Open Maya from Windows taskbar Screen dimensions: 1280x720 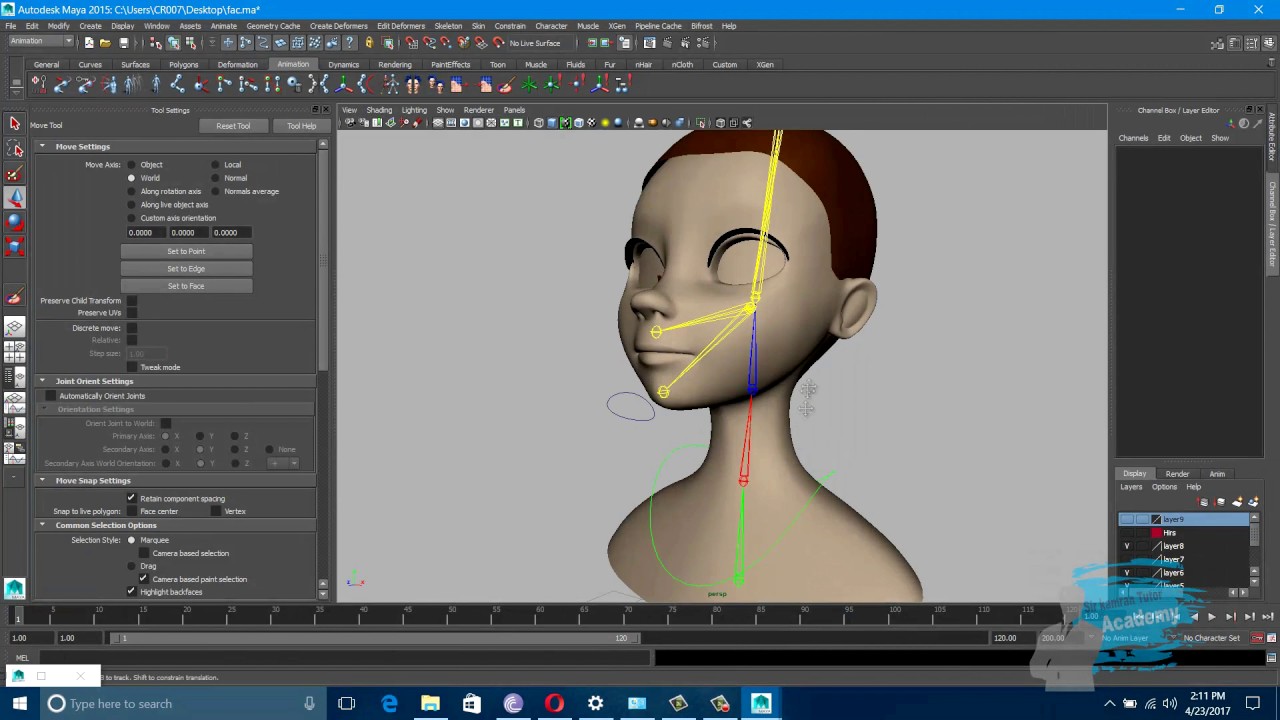(761, 704)
